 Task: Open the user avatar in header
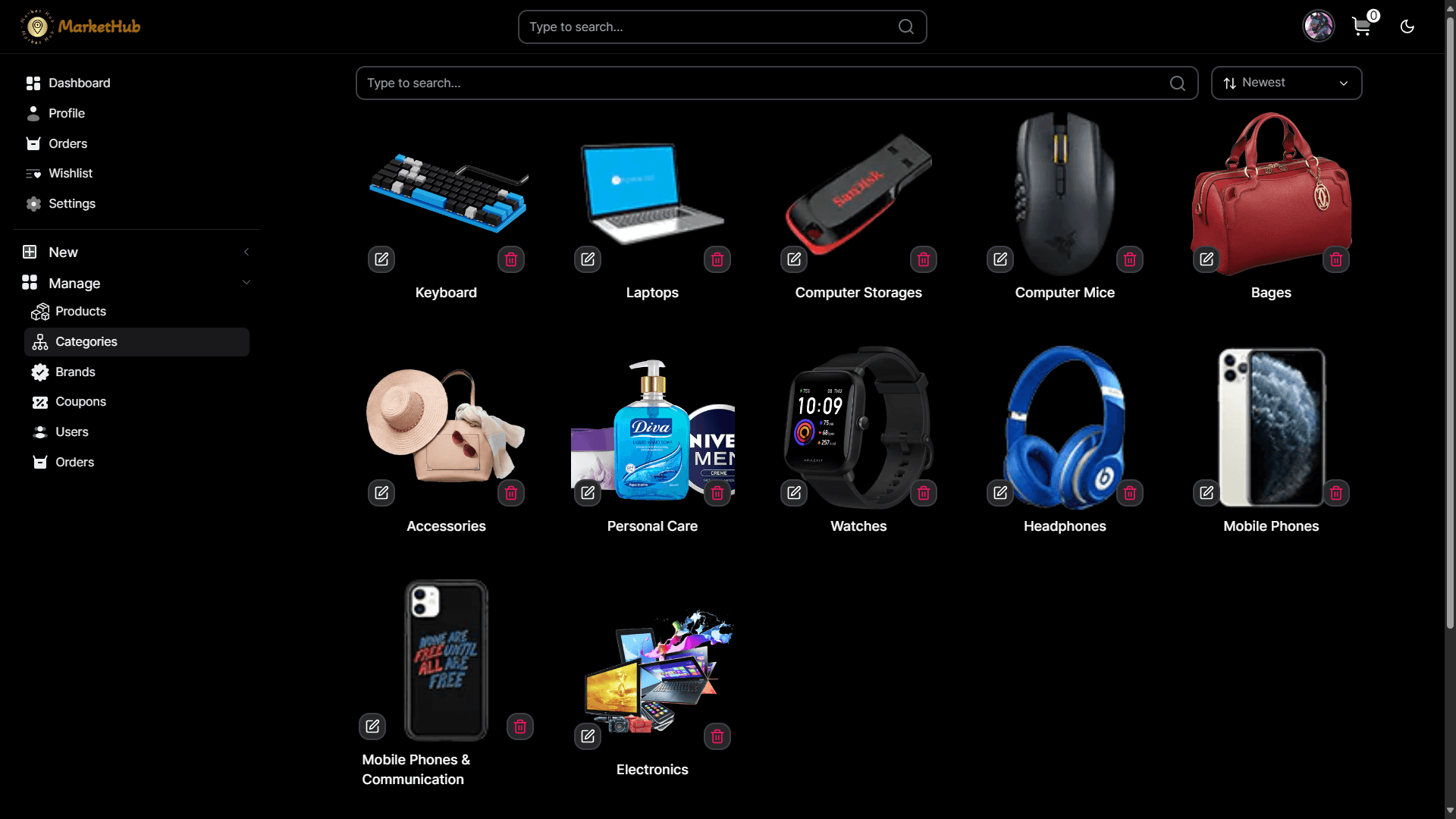click(x=1319, y=27)
